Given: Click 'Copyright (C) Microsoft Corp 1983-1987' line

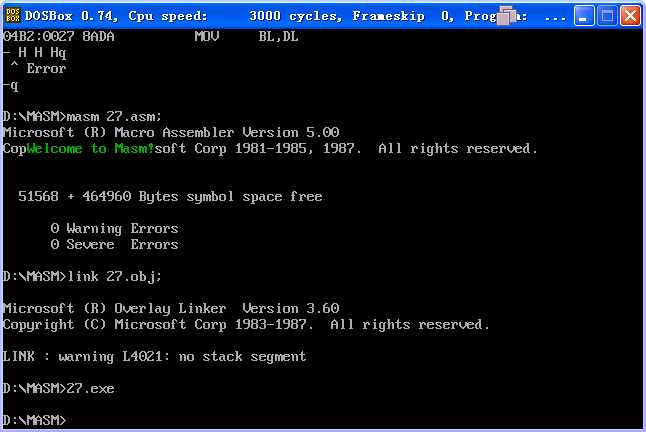Looking at the screenshot, I should pos(246,325).
